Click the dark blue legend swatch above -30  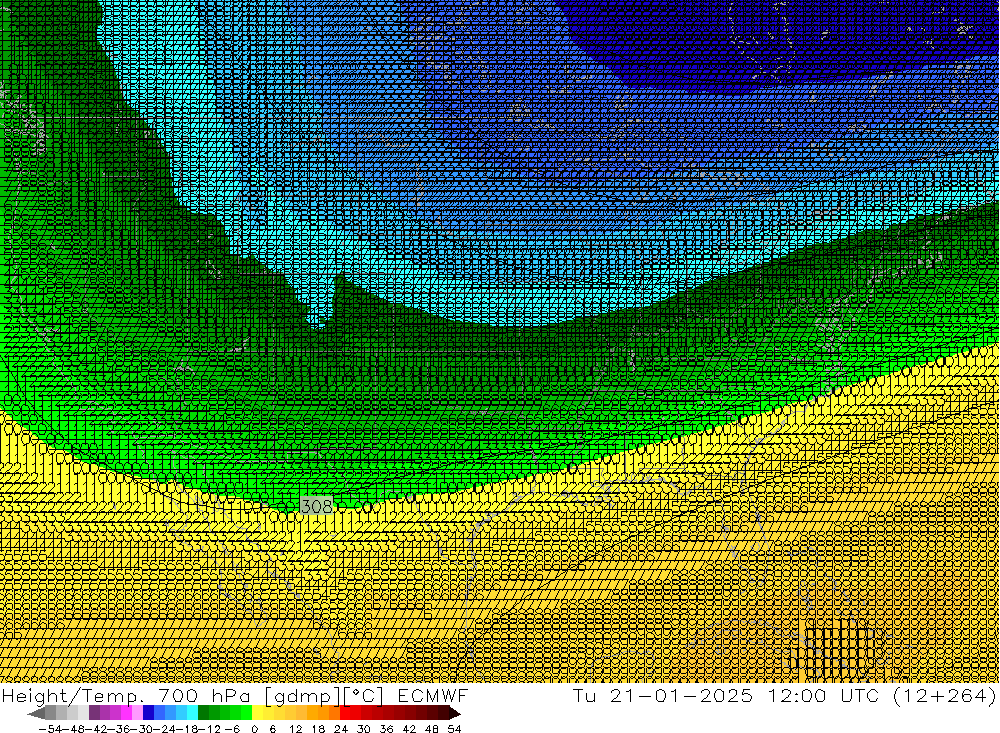click(x=148, y=713)
